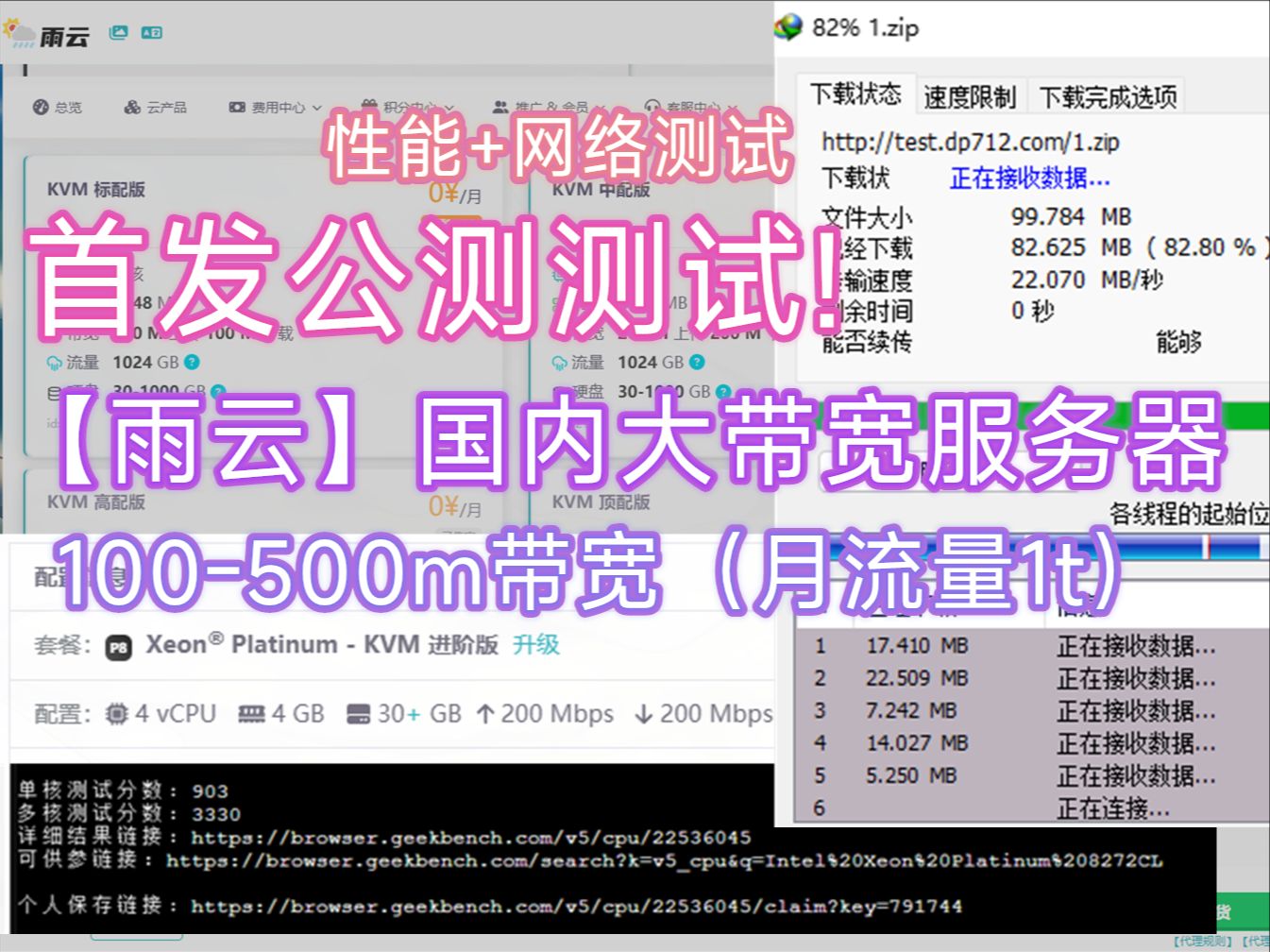Click the 雨云 cloud logo
The image size is (1270, 952).
47,34
